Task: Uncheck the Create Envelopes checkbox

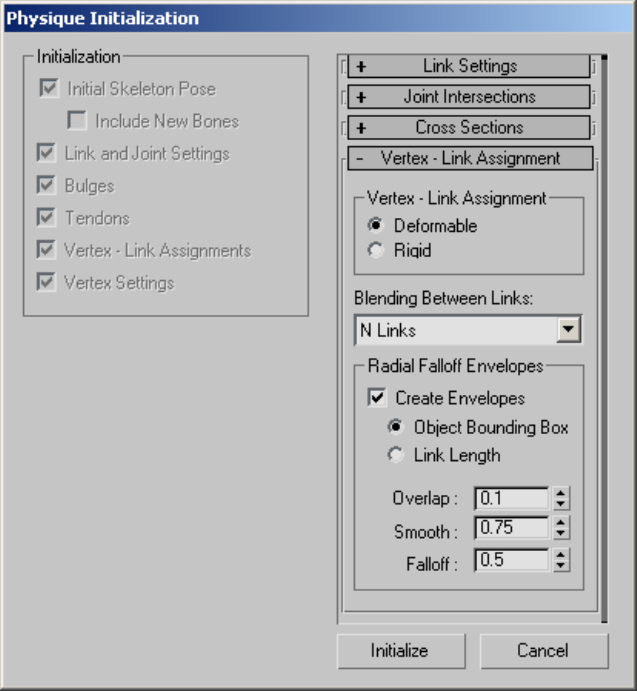Action: click(x=377, y=398)
